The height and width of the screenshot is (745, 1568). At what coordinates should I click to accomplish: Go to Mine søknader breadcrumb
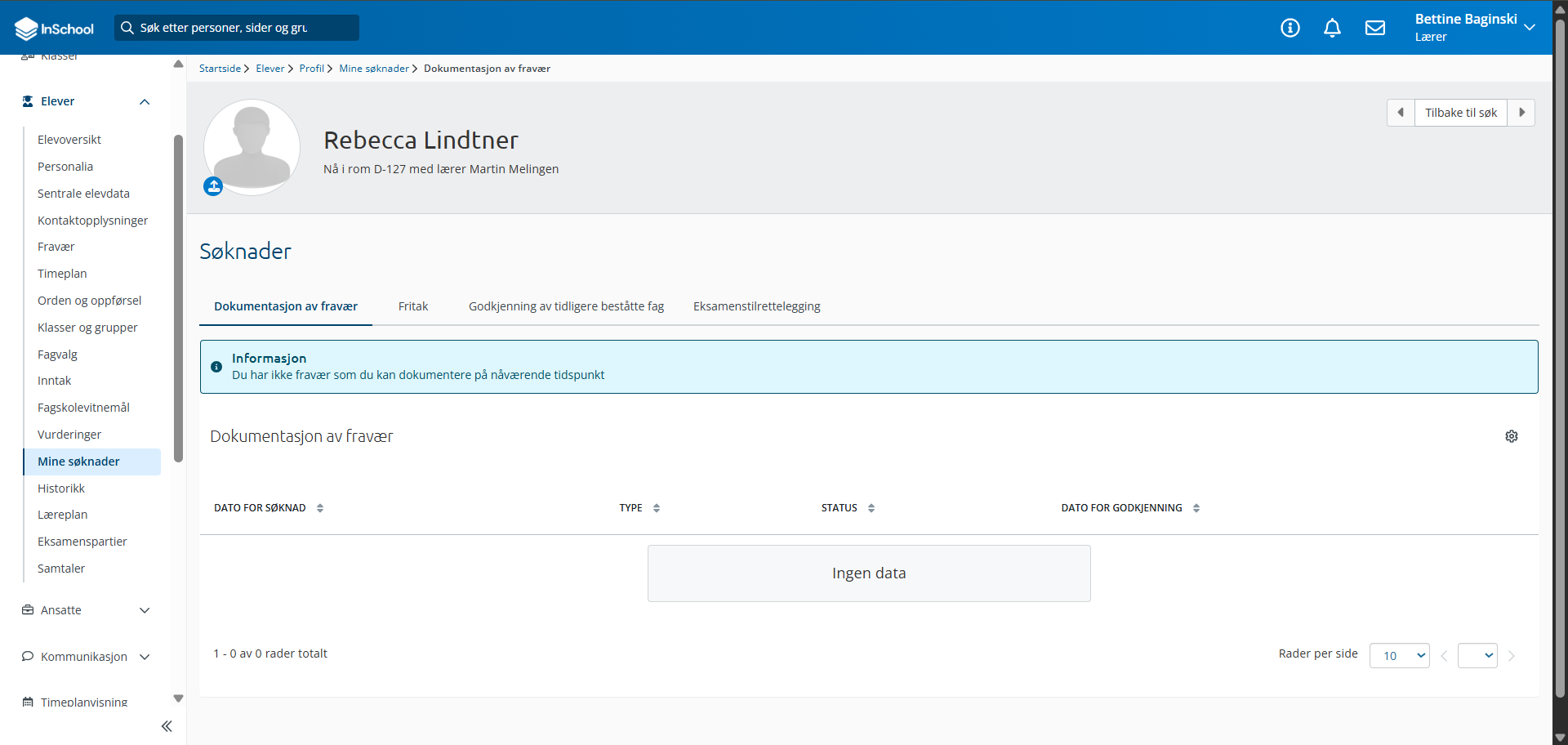(374, 69)
